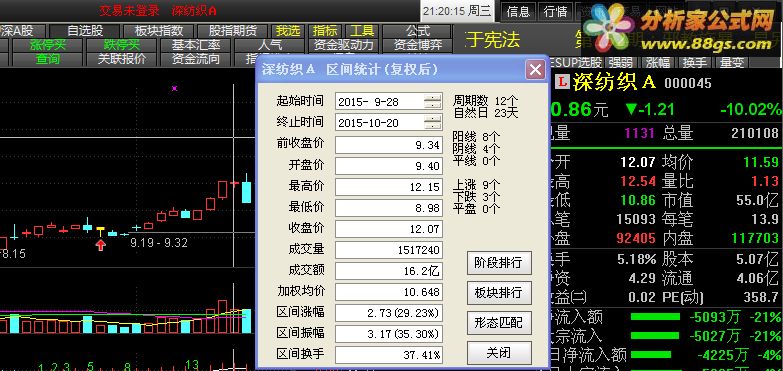
Task: Click the 信息 button in the top bar
Action: pos(518,11)
